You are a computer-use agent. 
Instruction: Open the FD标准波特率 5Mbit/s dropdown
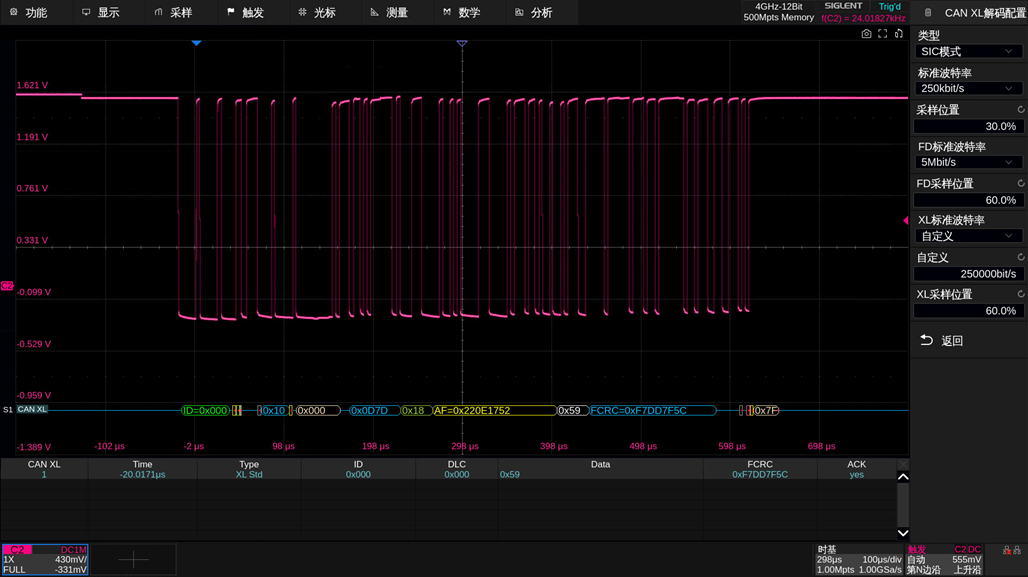[968, 162]
